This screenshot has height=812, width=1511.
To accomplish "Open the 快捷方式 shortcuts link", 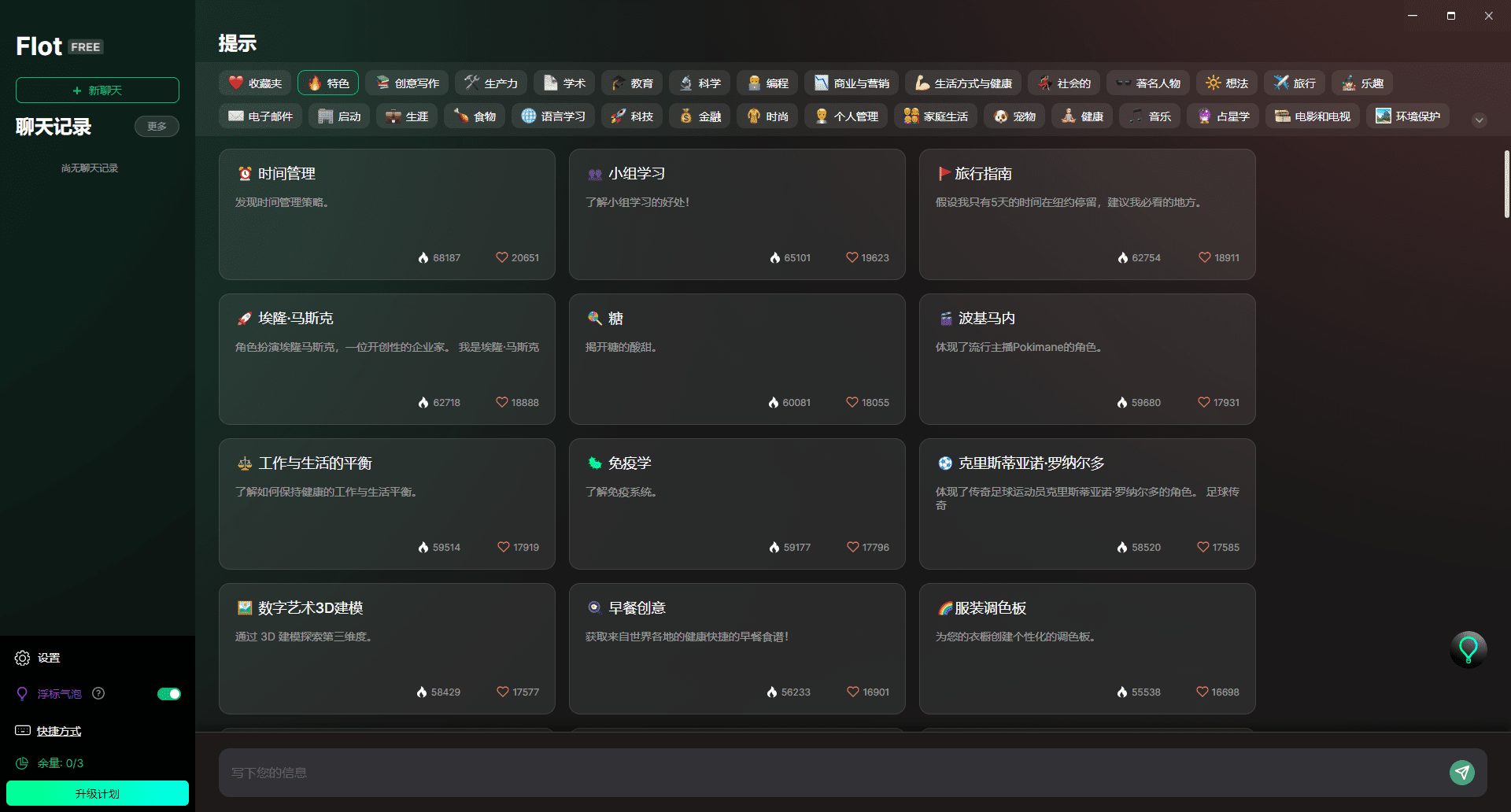I will [59, 731].
